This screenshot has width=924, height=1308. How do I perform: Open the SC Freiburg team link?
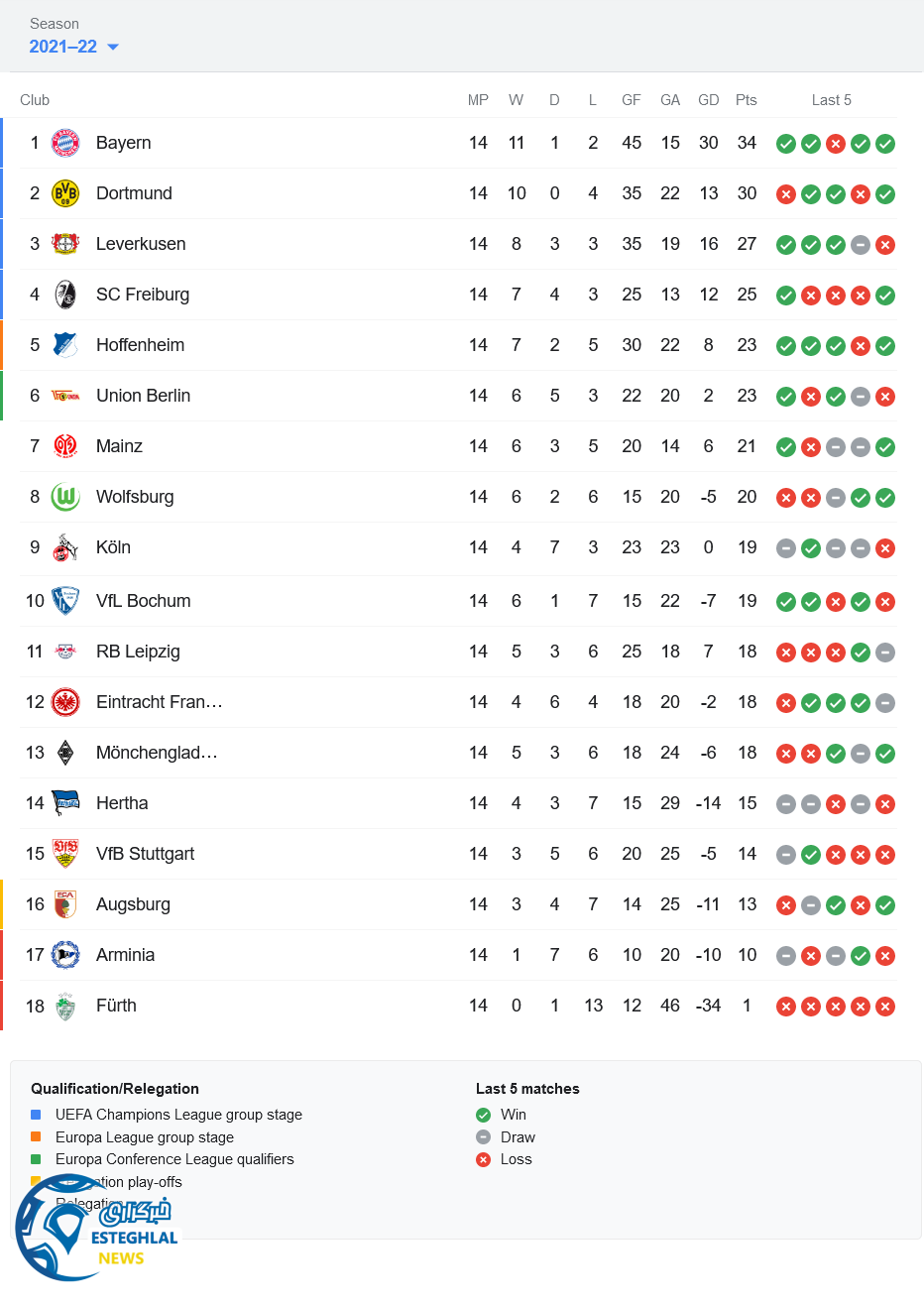142,295
